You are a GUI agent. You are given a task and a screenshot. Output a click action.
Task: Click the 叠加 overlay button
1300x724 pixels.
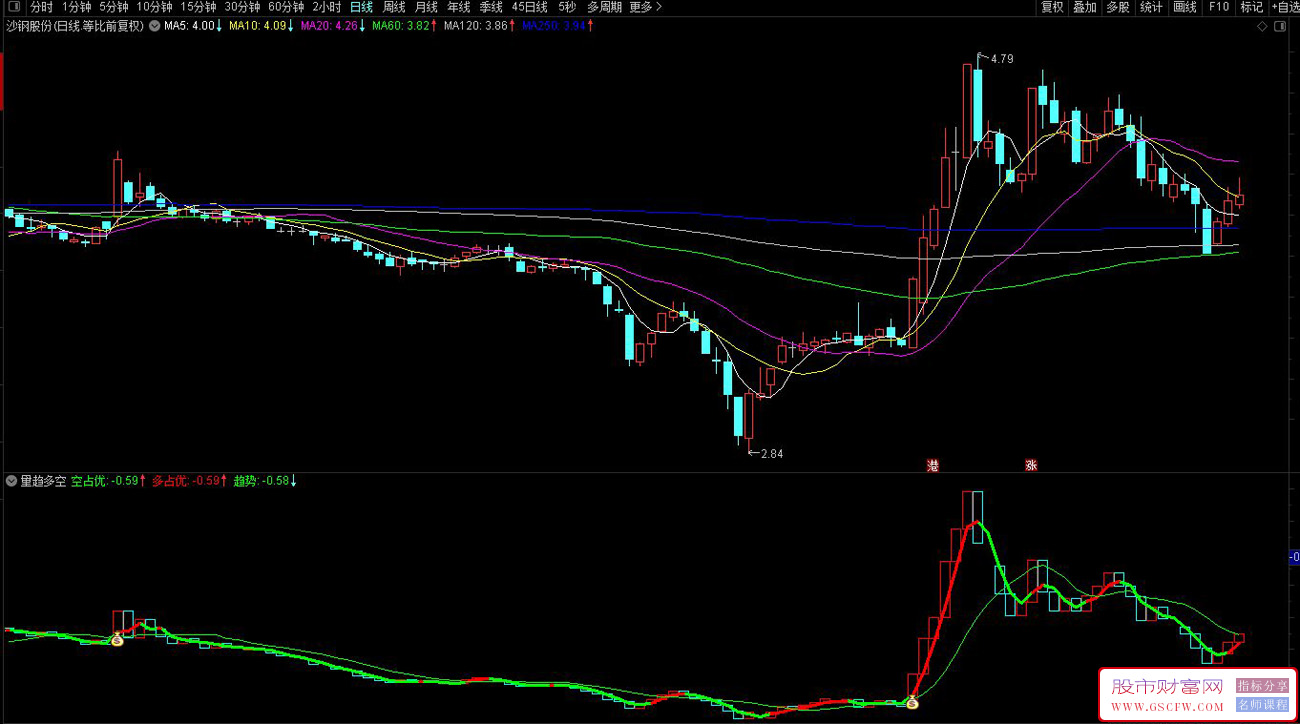coord(1085,7)
